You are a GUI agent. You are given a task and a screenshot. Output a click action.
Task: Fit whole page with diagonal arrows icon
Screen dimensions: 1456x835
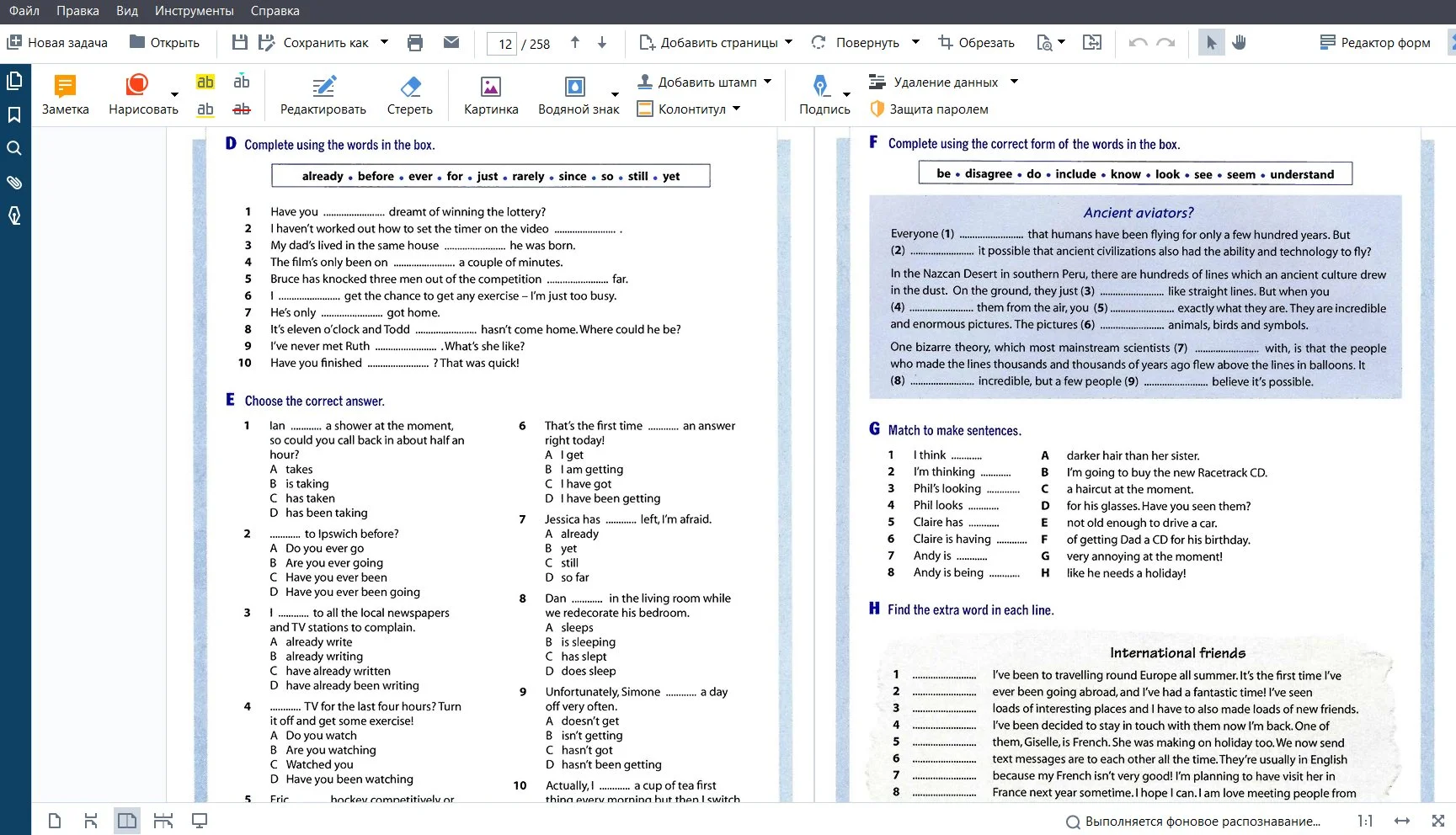(x=1438, y=821)
